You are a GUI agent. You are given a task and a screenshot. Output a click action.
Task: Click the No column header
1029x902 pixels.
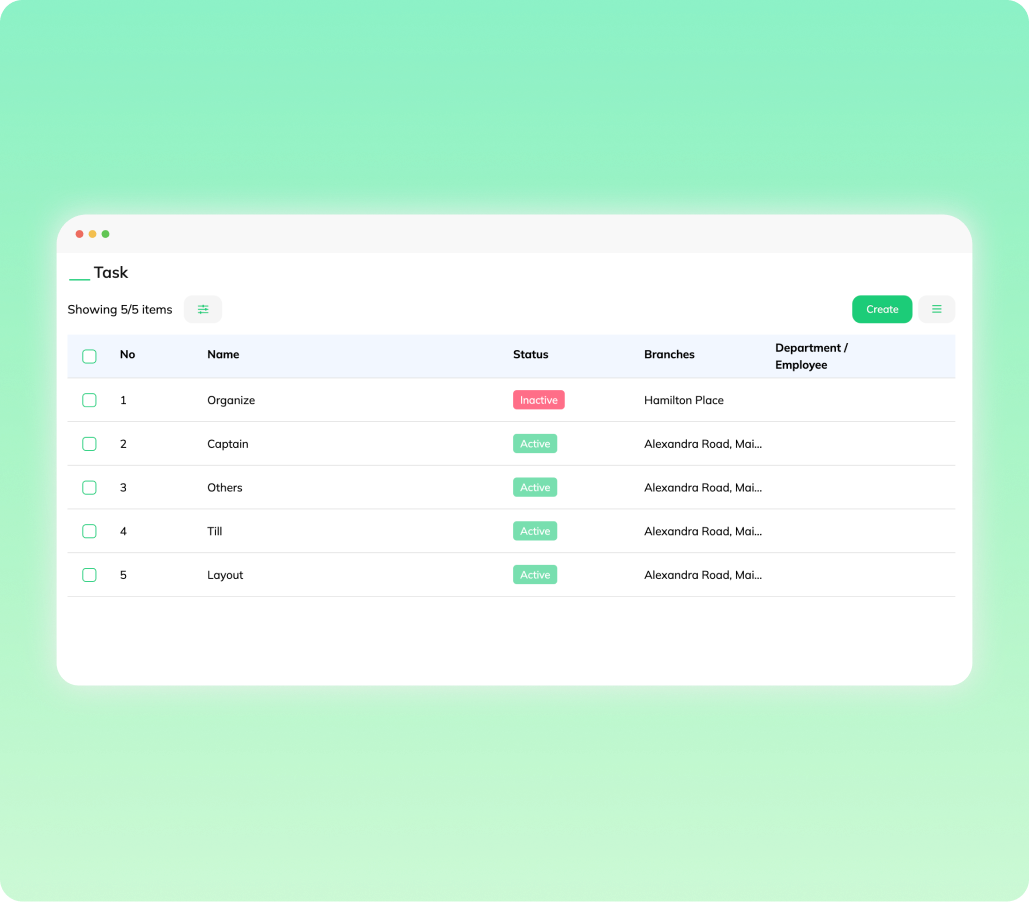click(x=127, y=355)
